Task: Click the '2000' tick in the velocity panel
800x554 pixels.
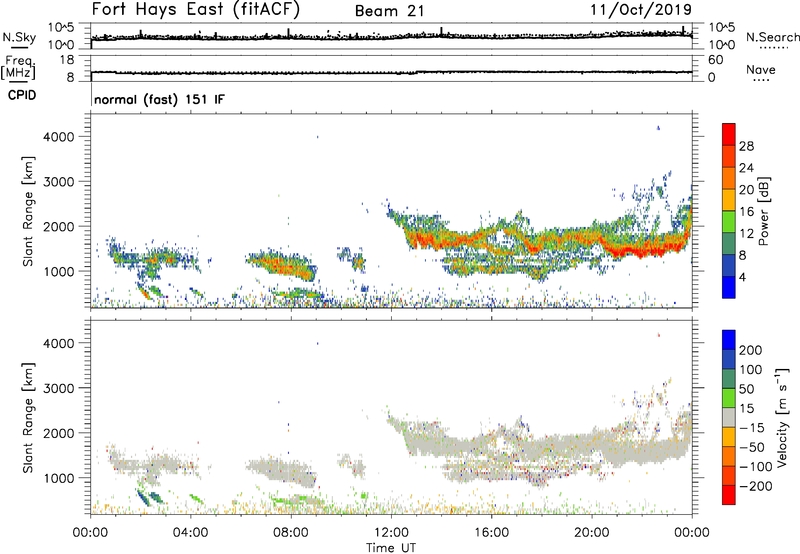Action: (x=59, y=433)
